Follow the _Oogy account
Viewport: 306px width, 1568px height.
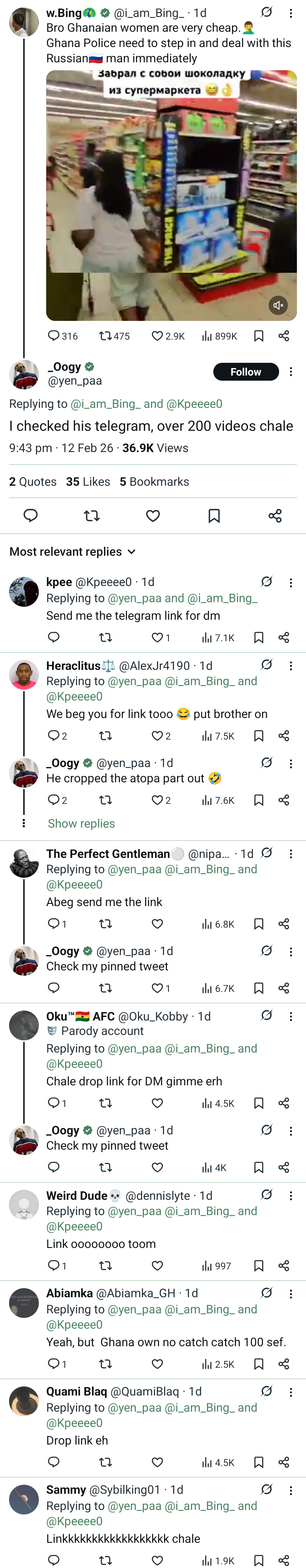tap(246, 372)
